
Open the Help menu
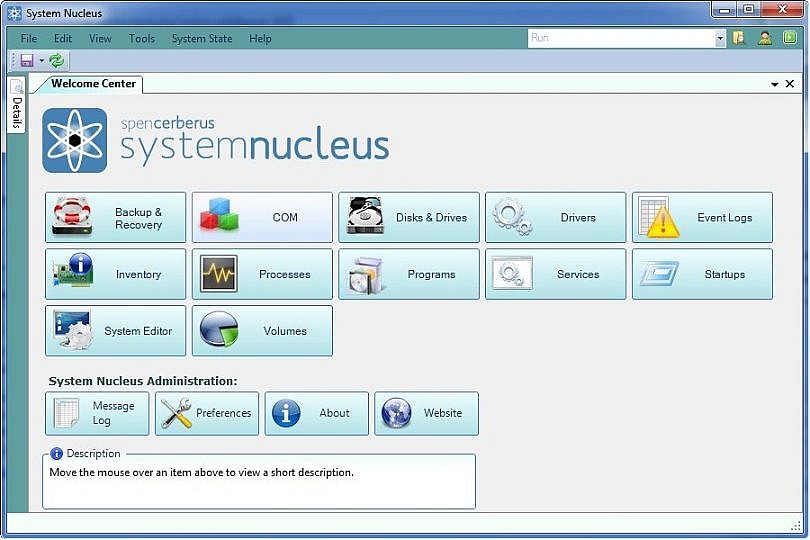[260, 39]
